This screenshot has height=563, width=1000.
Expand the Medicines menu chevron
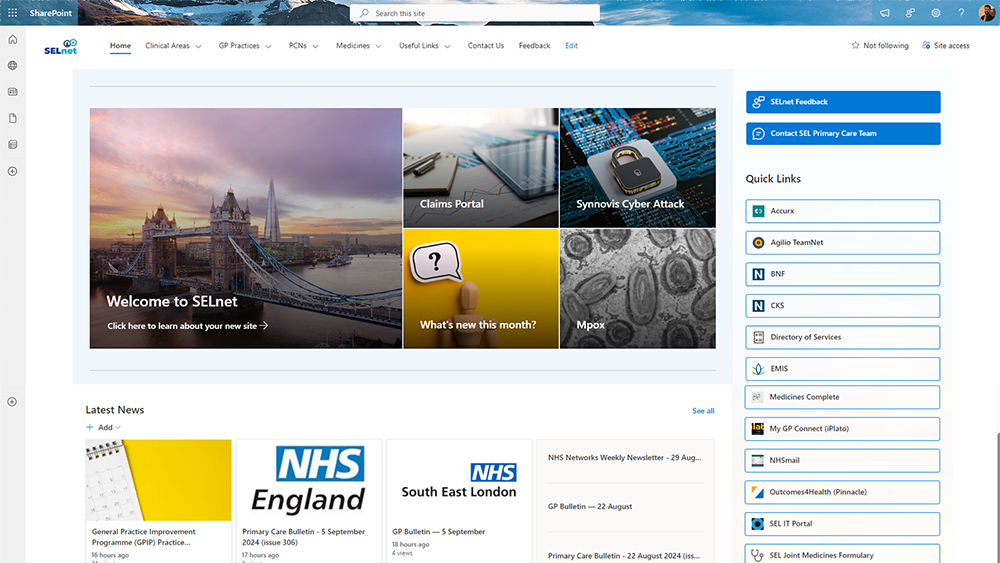click(379, 46)
